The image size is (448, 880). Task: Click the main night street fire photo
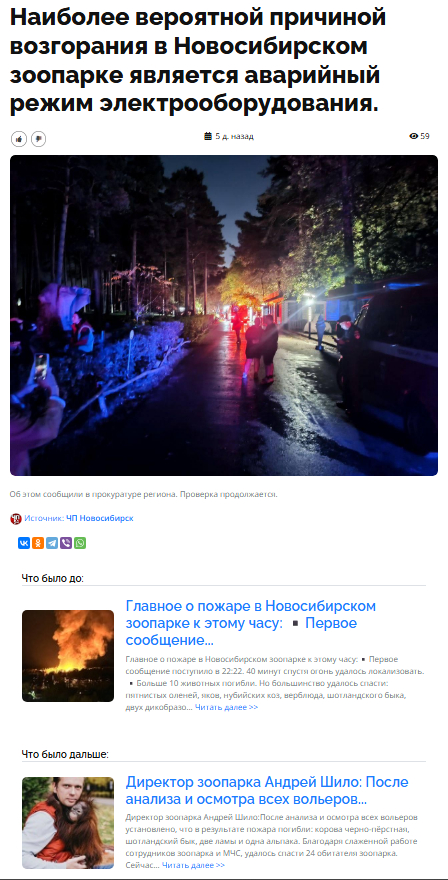[x=224, y=315]
